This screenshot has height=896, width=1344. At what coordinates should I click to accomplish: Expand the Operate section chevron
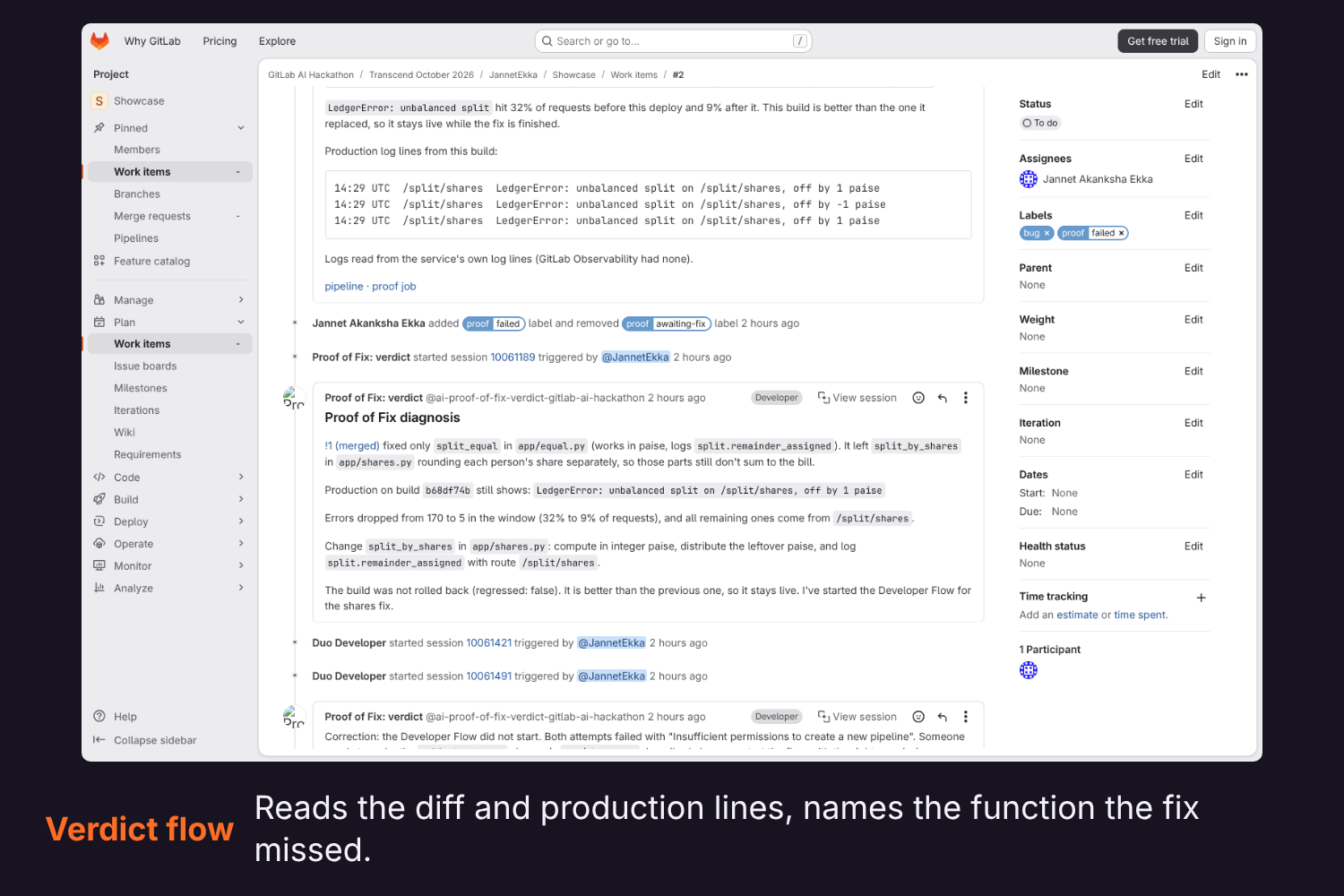pos(241,544)
